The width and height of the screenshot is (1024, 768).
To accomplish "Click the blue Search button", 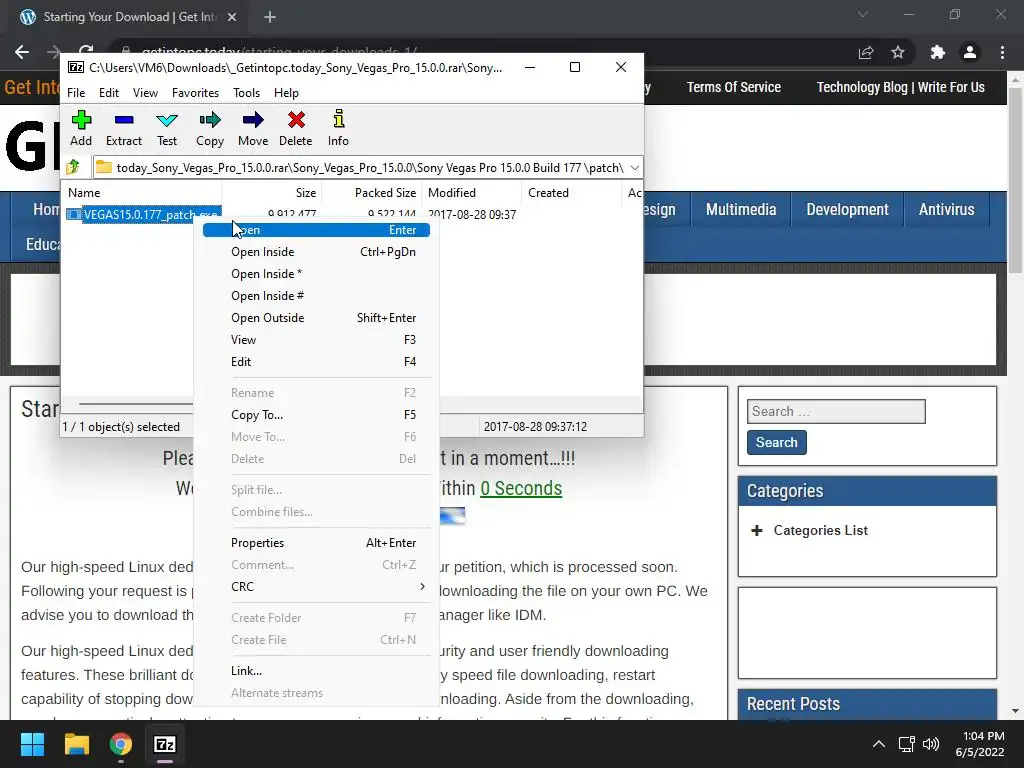I will click(776, 442).
